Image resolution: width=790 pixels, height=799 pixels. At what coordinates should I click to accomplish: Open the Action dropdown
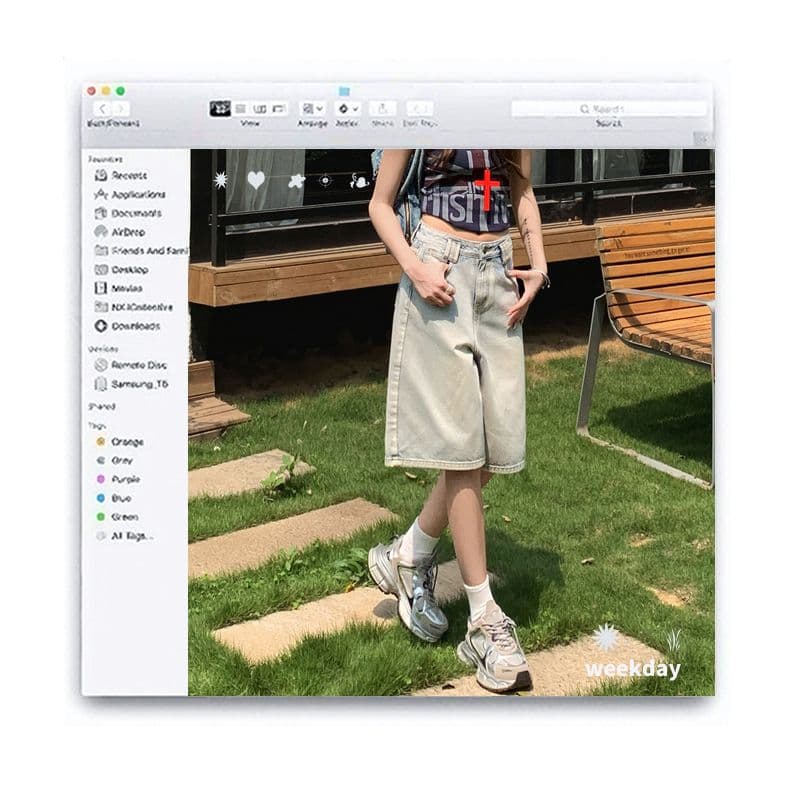(348, 109)
